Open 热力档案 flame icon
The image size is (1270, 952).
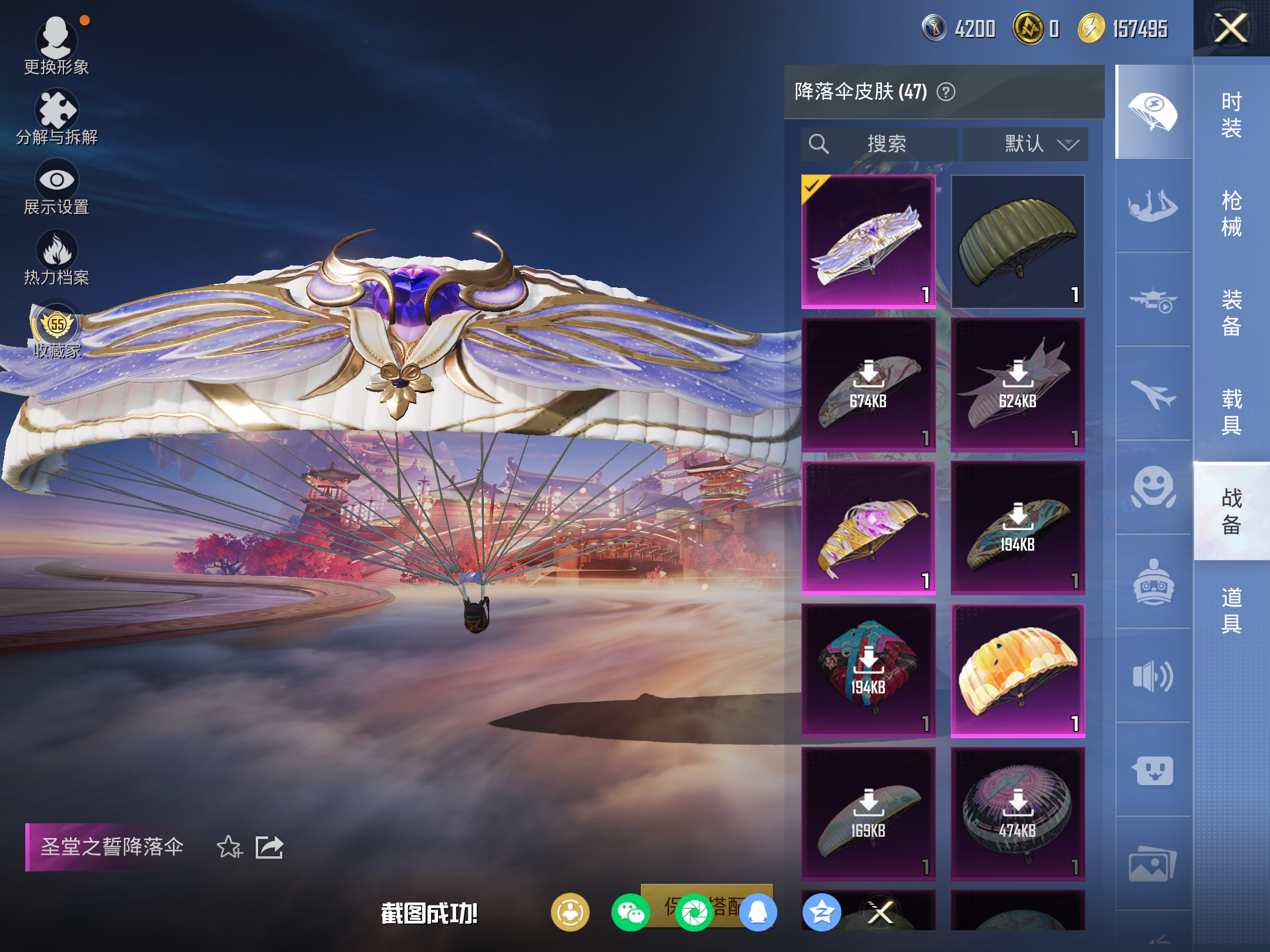tap(56, 251)
